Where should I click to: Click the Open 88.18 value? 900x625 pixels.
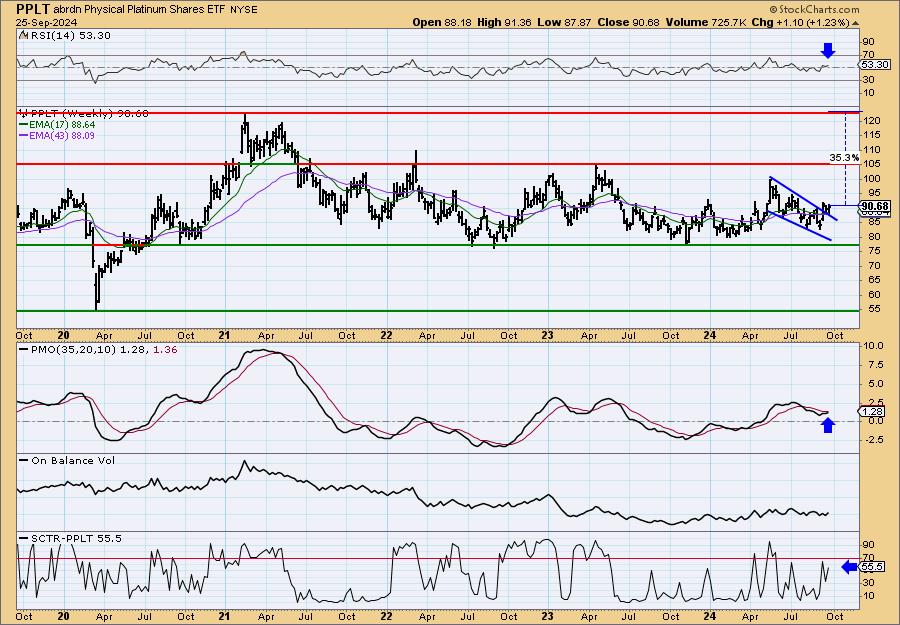click(x=442, y=22)
